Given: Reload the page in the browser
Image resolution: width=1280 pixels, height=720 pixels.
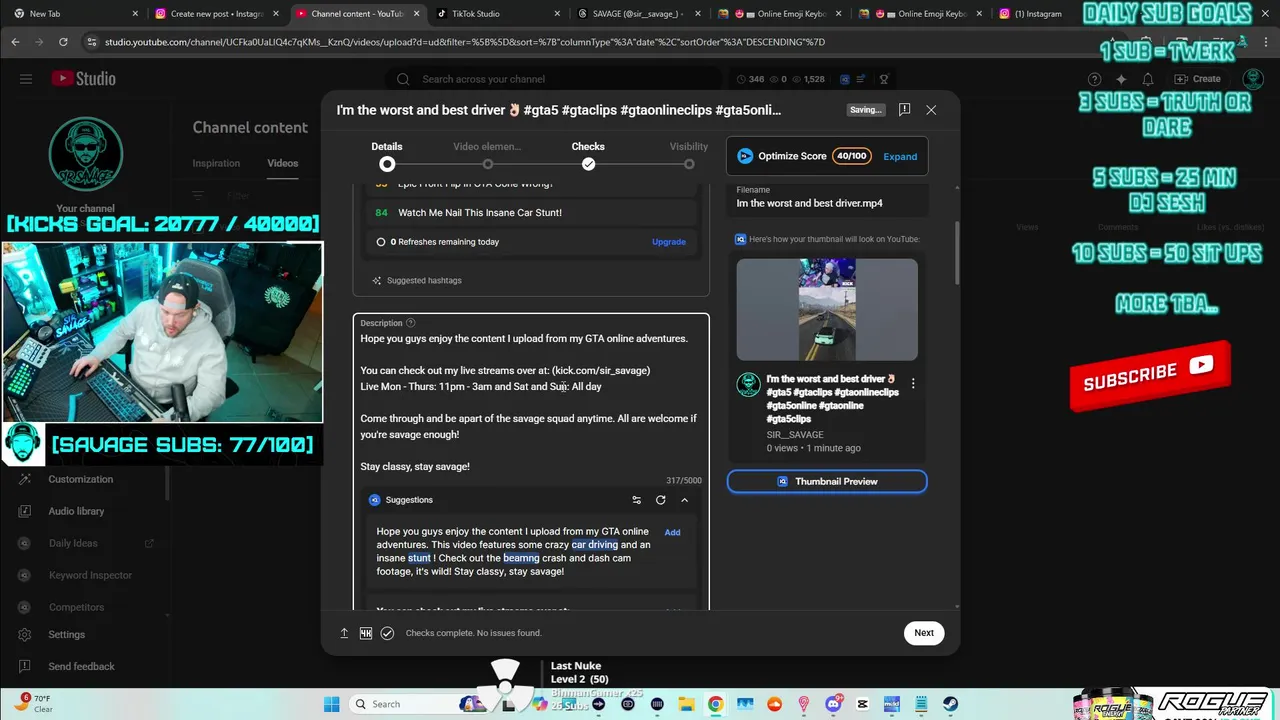Looking at the screenshot, I should click(63, 42).
